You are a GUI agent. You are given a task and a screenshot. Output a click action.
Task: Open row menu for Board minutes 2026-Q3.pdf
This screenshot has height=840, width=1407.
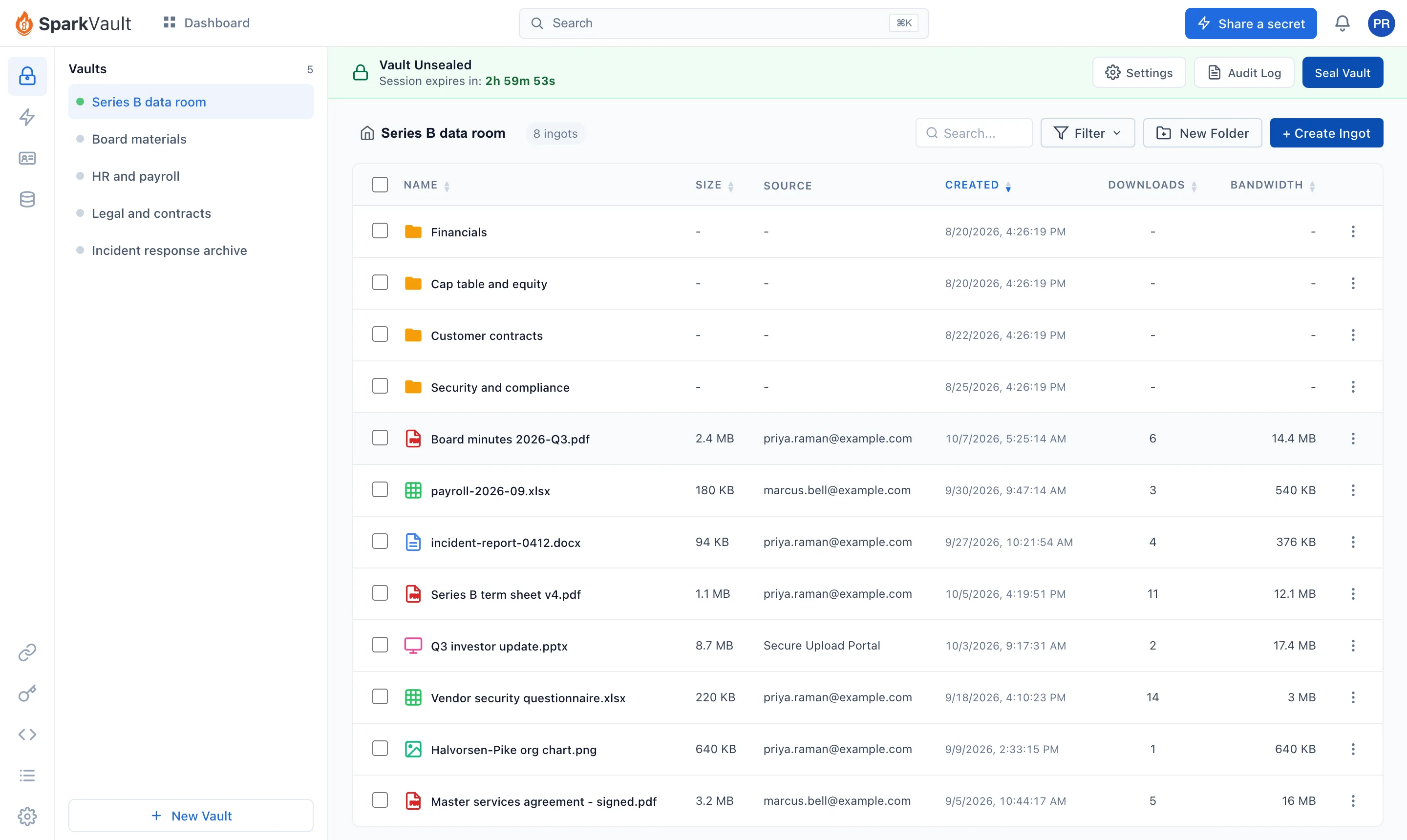click(x=1353, y=439)
